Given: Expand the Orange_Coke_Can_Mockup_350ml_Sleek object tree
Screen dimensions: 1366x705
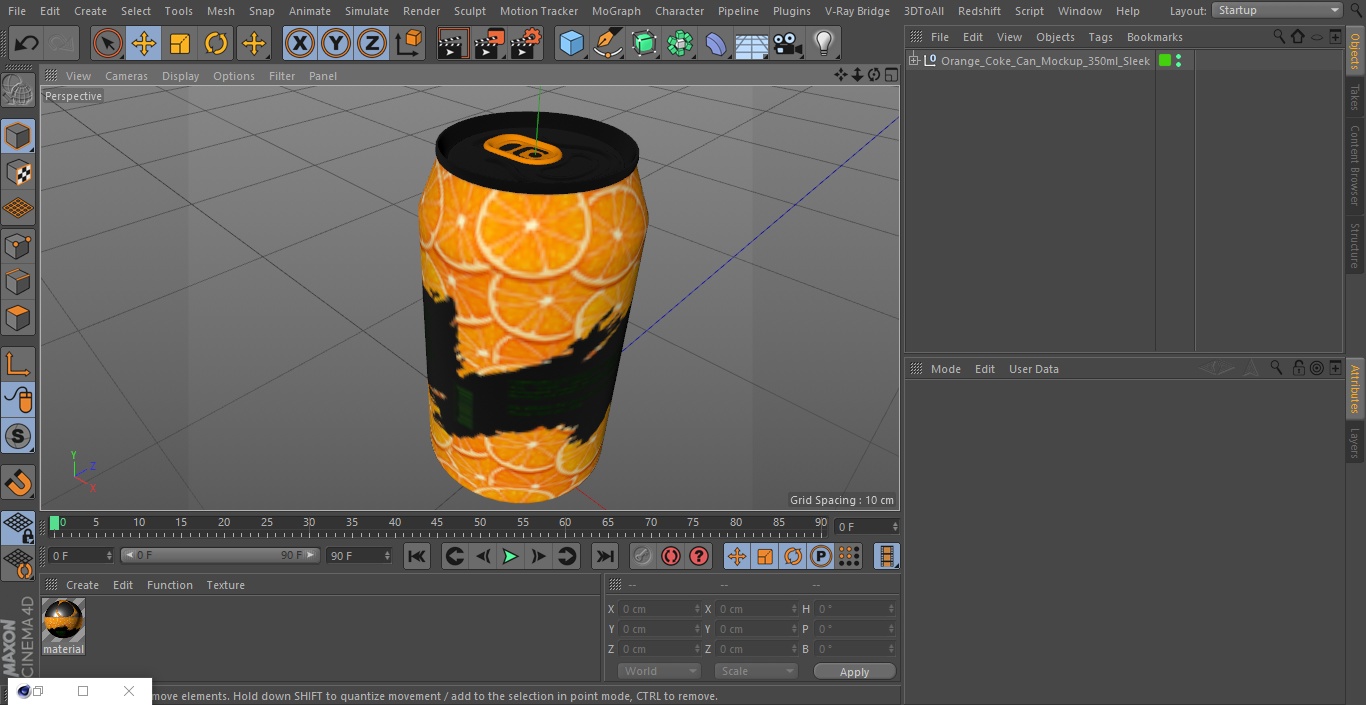Looking at the screenshot, I should 913,61.
